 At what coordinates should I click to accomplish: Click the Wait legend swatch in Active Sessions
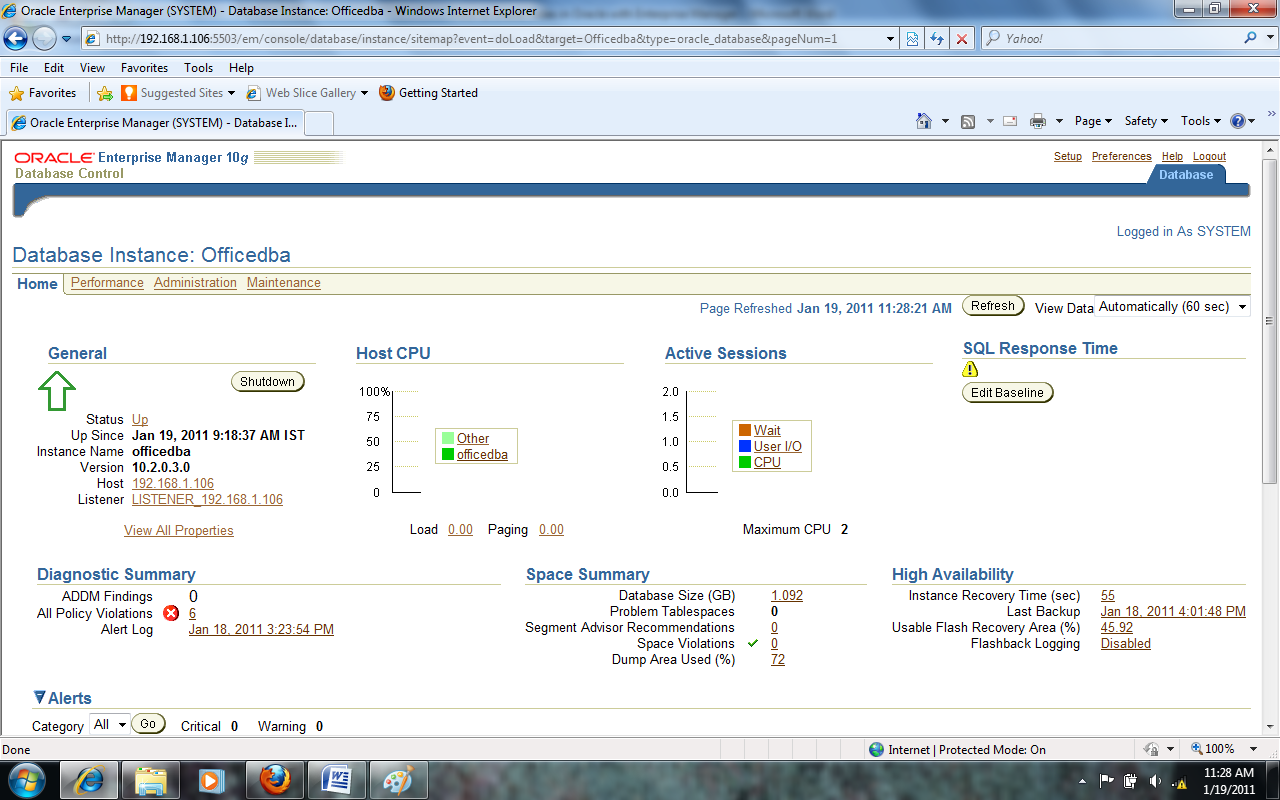click(744, 430)
